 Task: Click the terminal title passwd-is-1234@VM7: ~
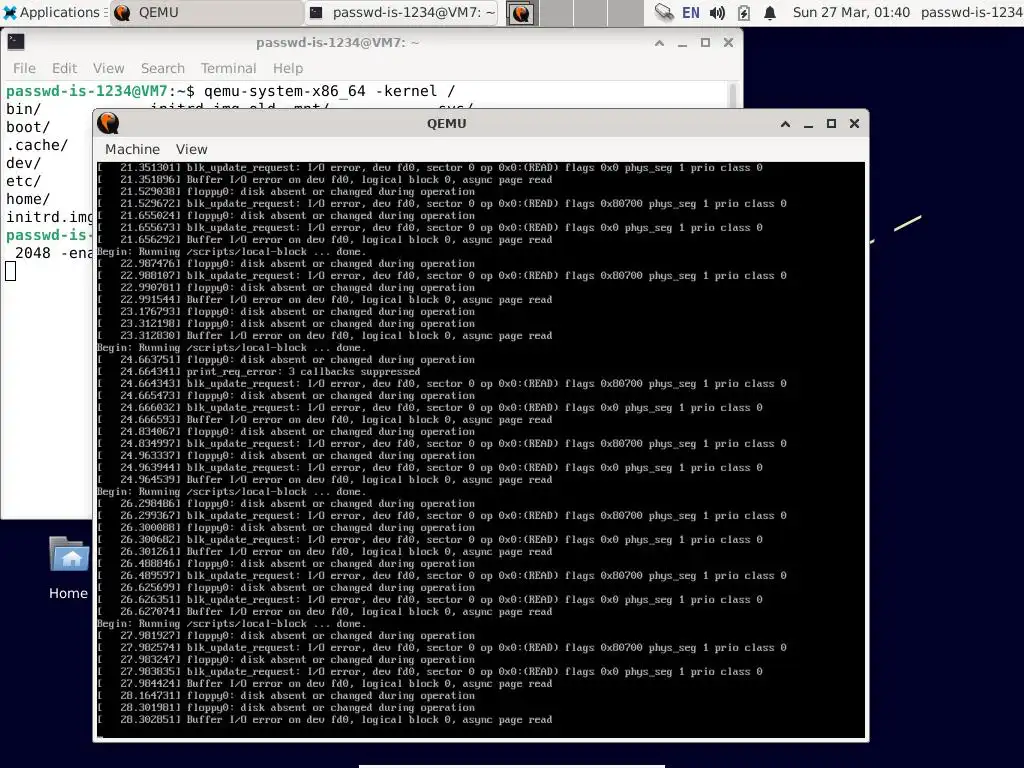(x=338, y=42)
